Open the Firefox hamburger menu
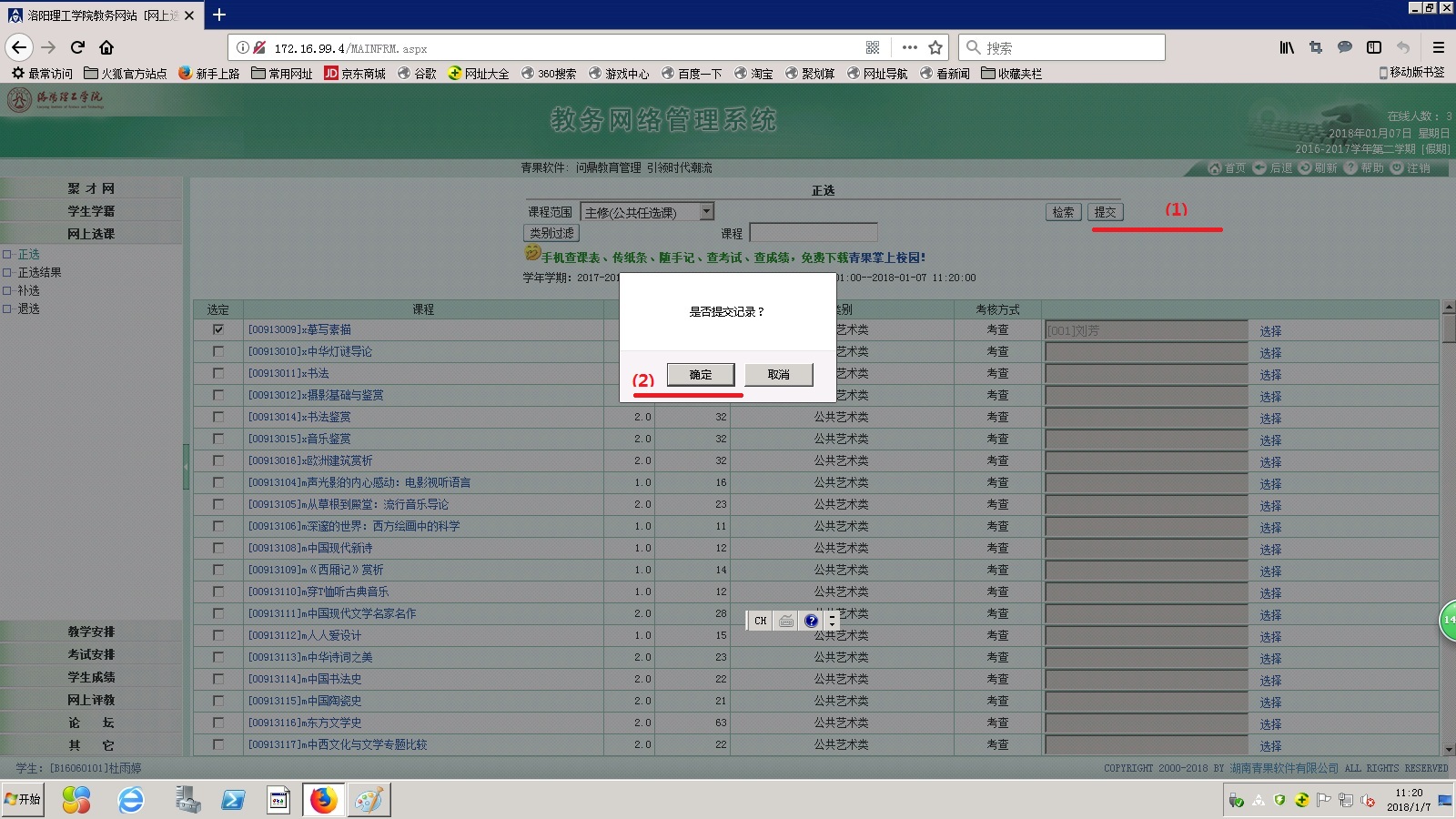 coord(1438,47)
